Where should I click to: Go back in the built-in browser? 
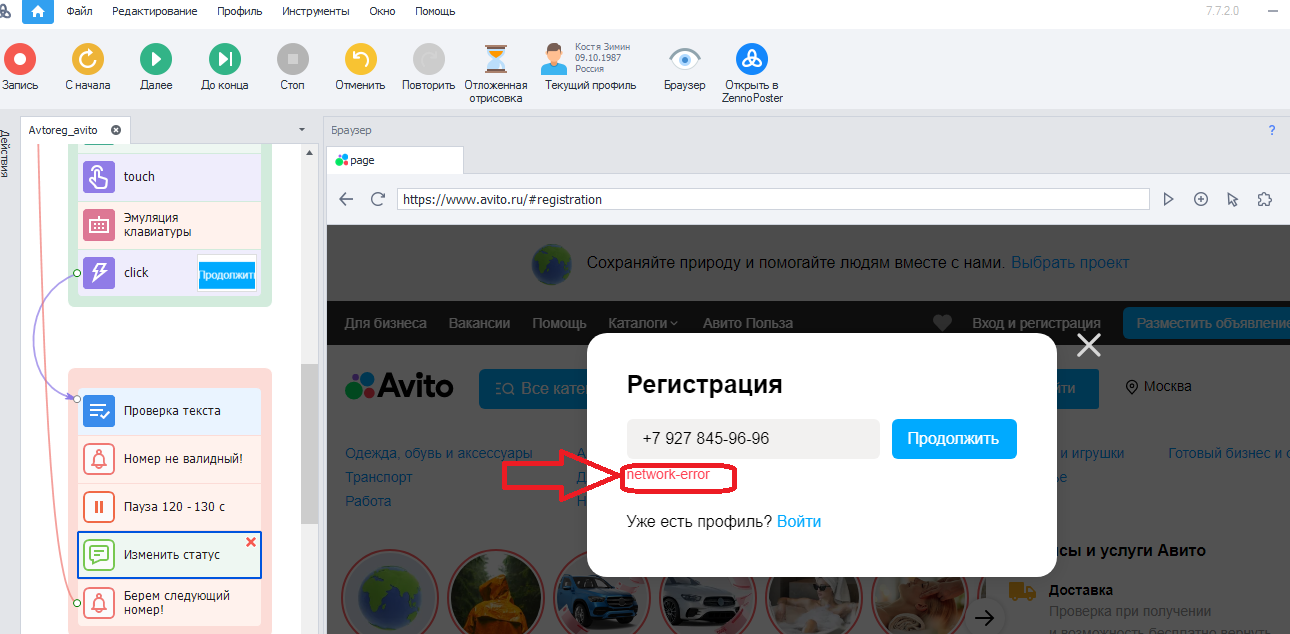point(346,199)
